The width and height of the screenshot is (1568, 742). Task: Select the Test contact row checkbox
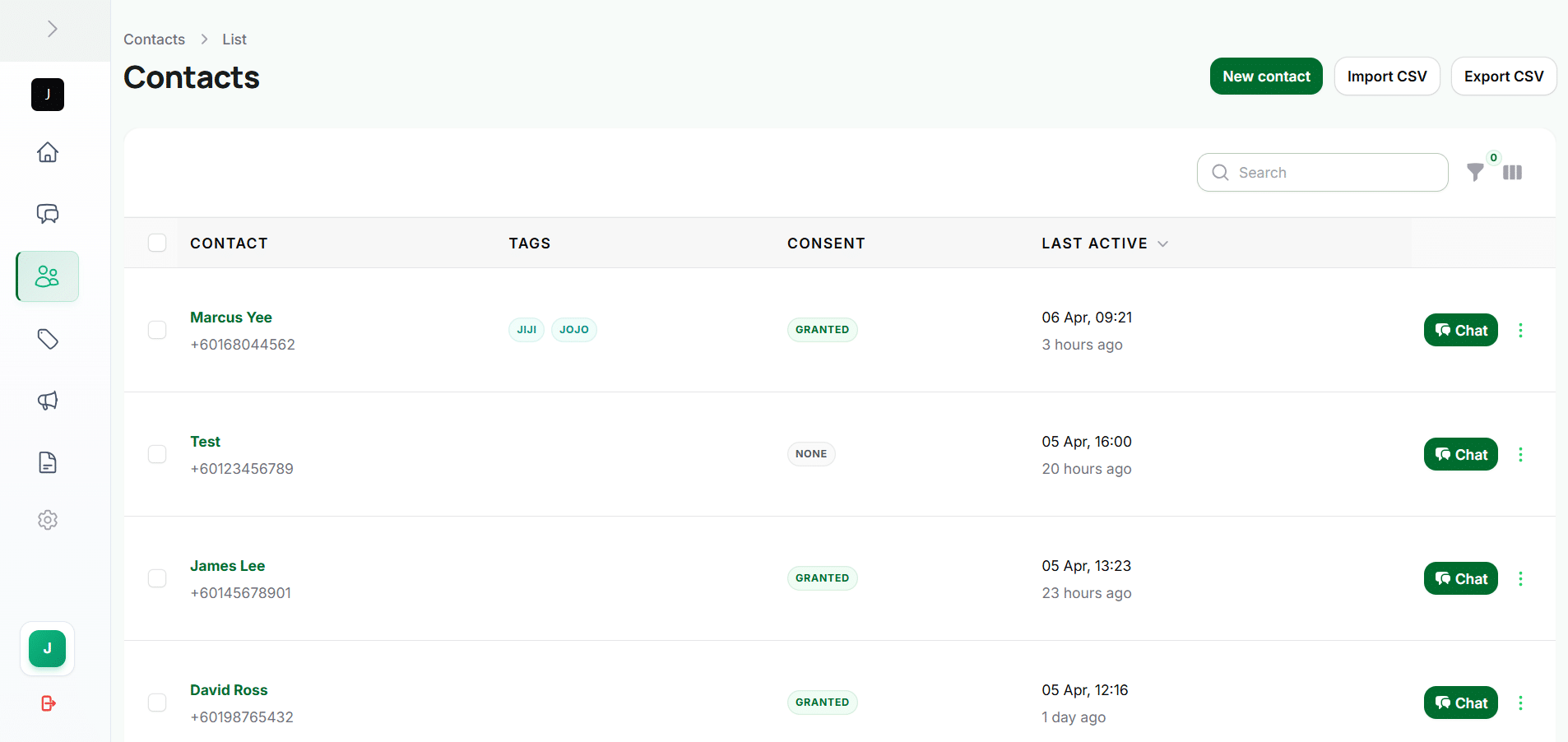(157, 454)
